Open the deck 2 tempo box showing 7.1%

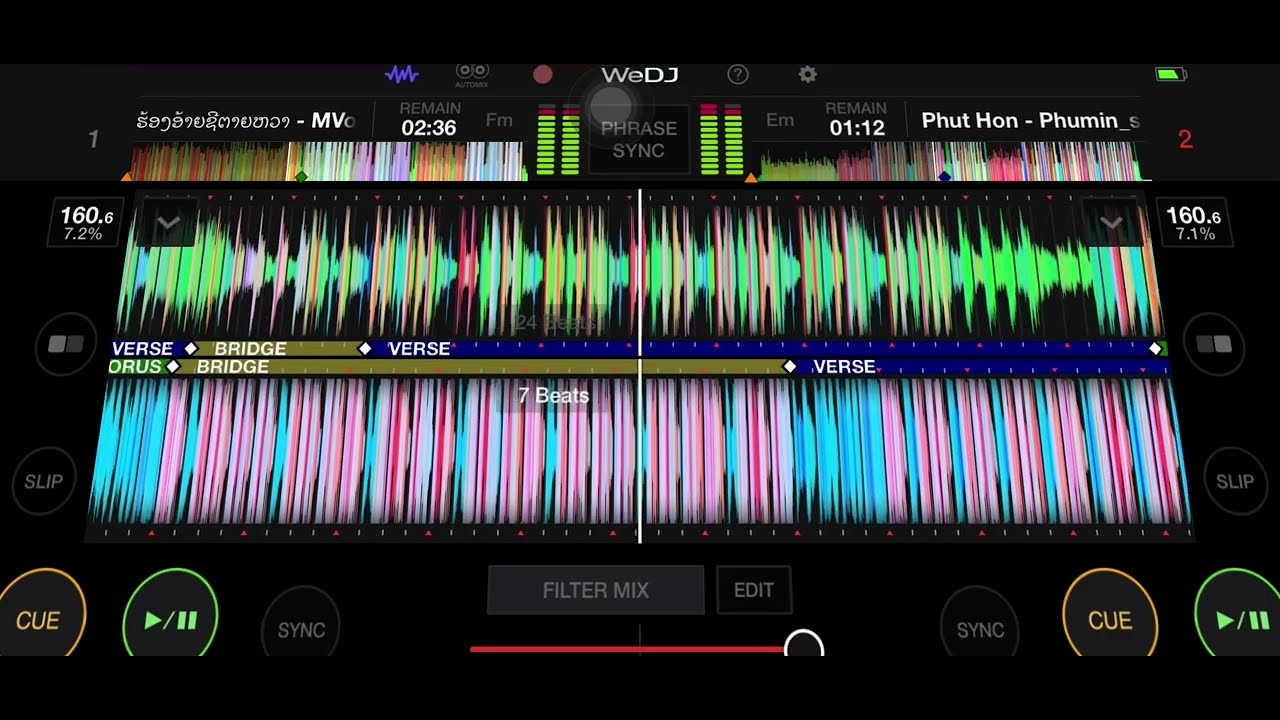click(1193, 223)
